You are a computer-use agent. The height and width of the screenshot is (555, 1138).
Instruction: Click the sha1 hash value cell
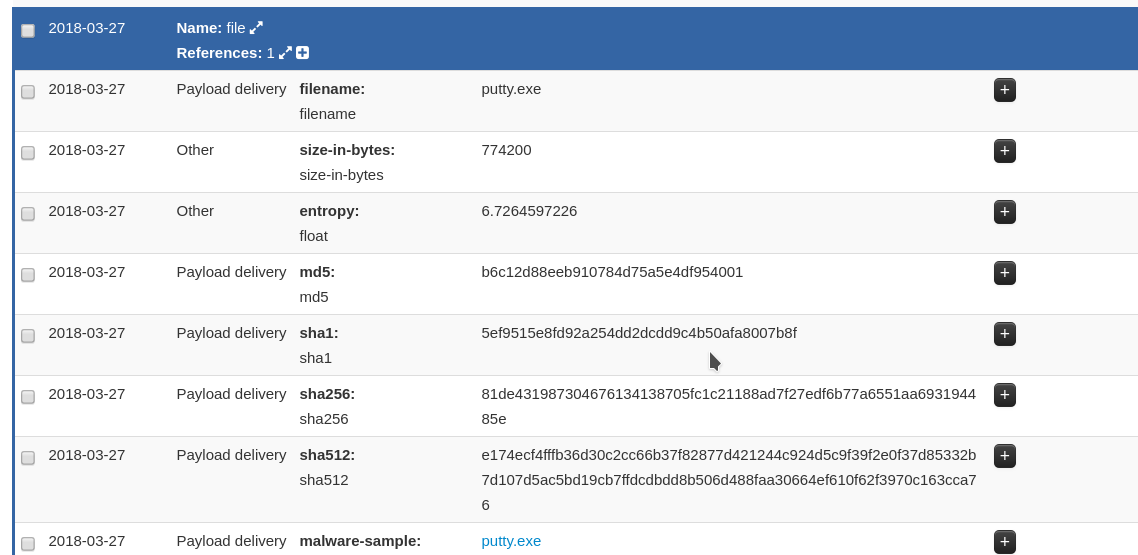click(x=638, y=333)
